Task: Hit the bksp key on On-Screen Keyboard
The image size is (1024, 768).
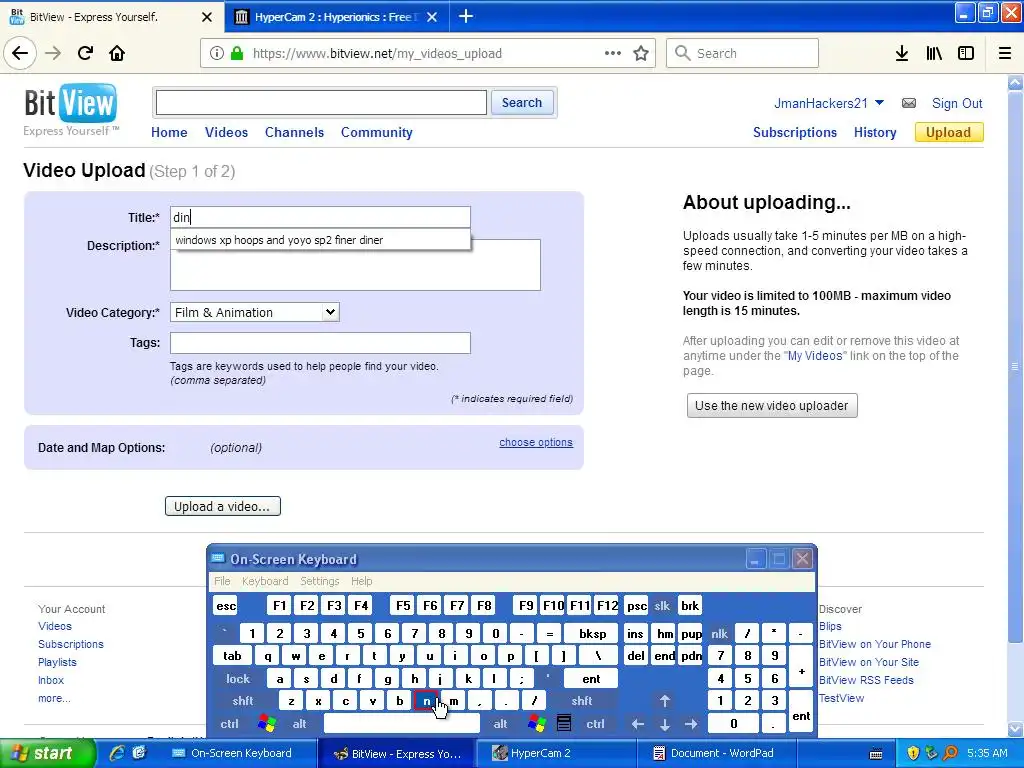Action: pyautogui.click(x=593, y=633)
